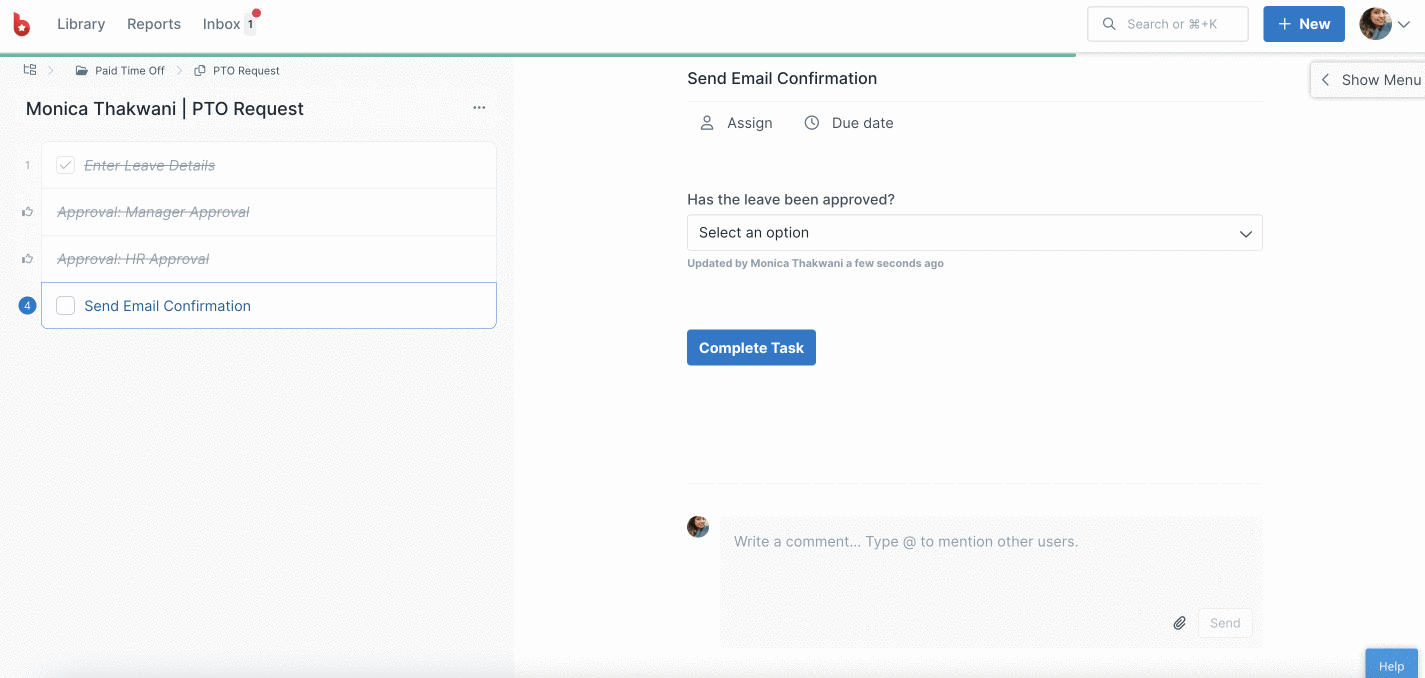The height and width of the screenshot is (678, 1425).
Task: Click the paperclip attachment icon
Action: (1179, 623)
